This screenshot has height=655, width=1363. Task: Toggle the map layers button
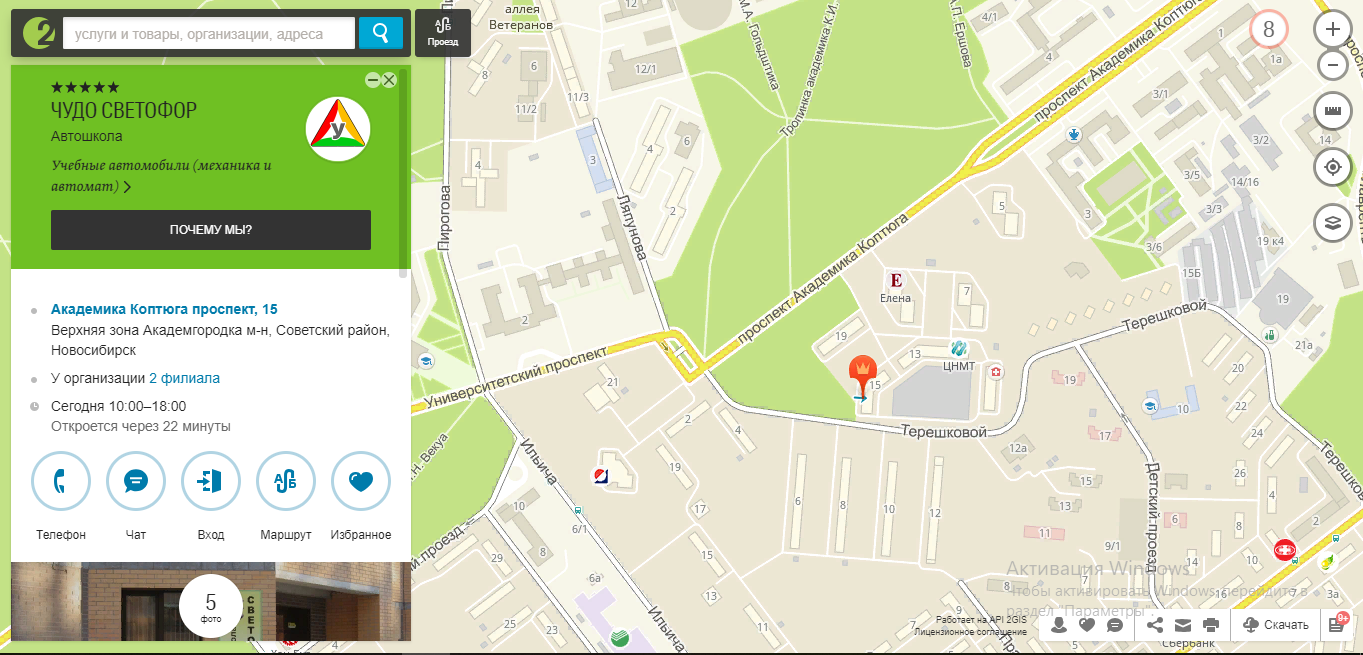[x=1332, y=224]
